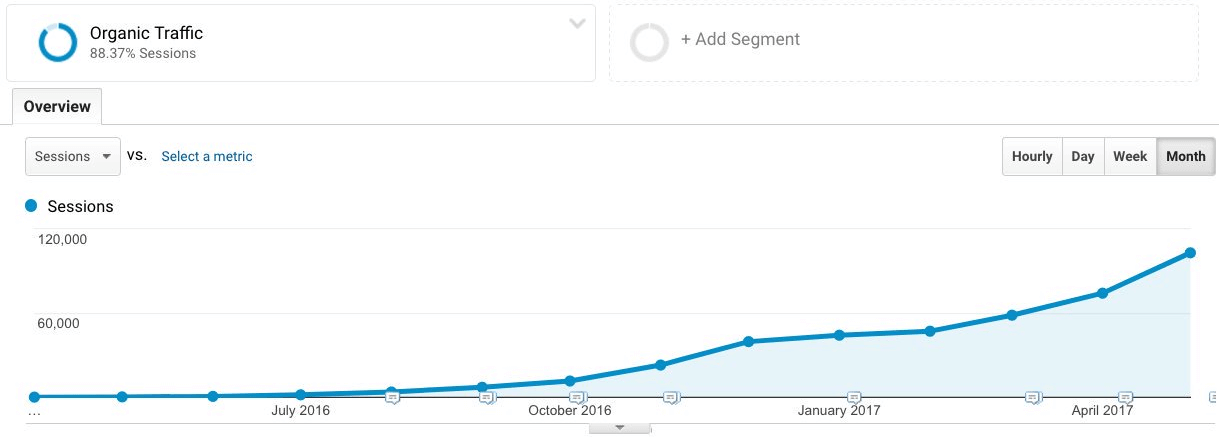The height and width of the screenshot is (437, 1219).
Task: Expand the Organic Traffic segment chevron
Action: tap(577, 24)
